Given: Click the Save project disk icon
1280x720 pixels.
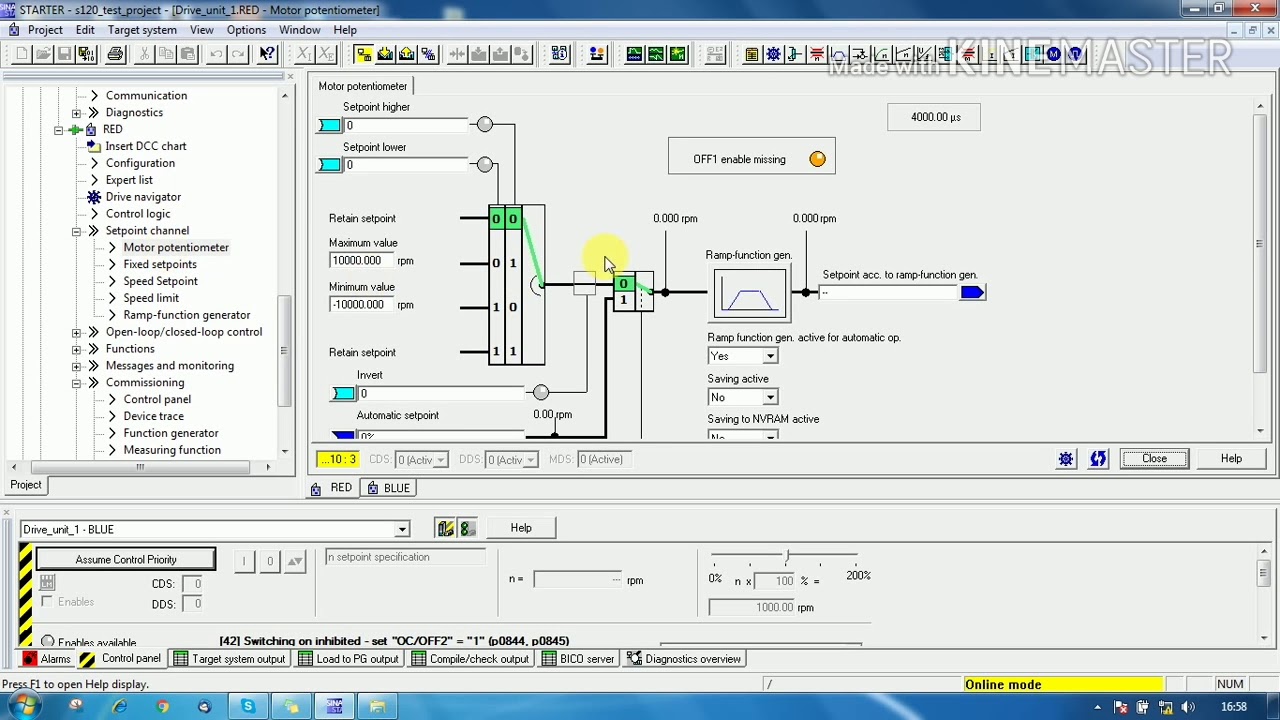Looking at the screenshot, I should [64, 54].
